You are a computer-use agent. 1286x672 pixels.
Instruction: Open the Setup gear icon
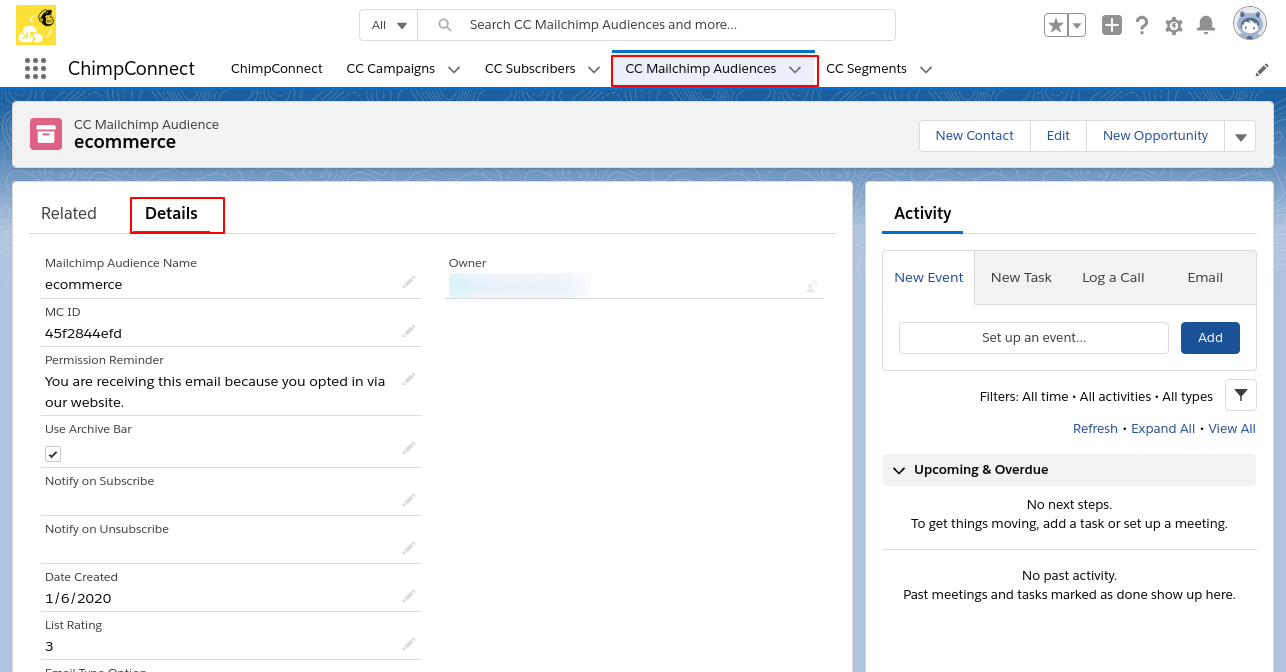point(1174,26)
